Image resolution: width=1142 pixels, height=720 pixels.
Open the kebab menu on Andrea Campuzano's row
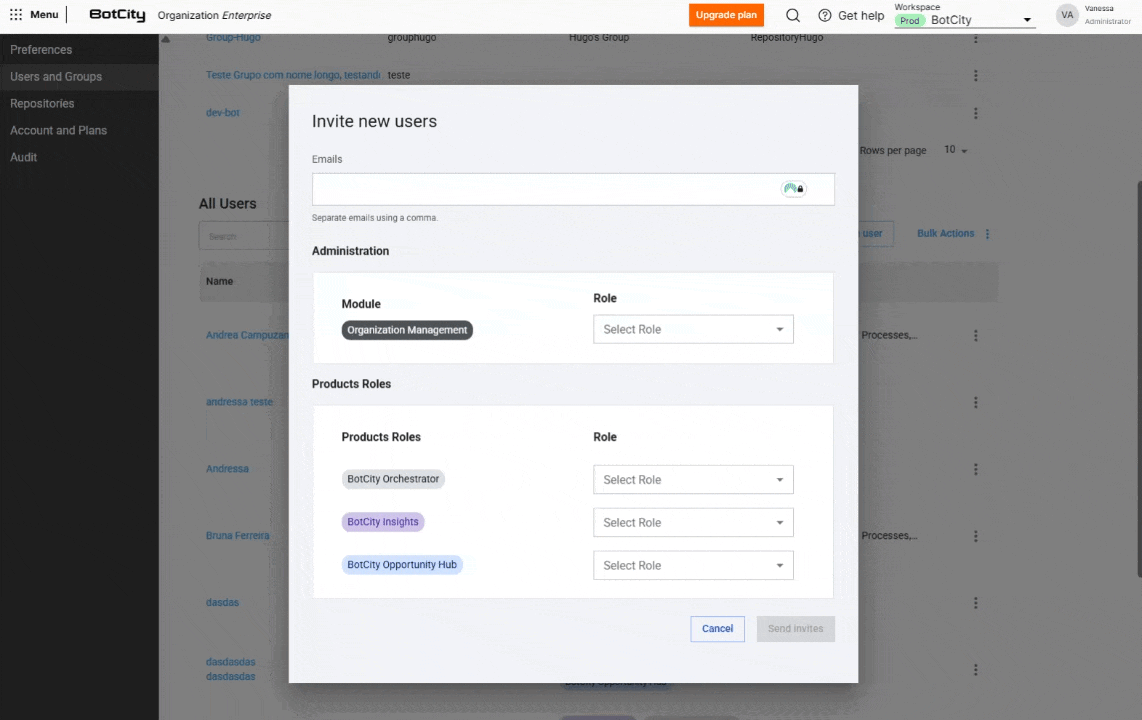tap(976, 335)
